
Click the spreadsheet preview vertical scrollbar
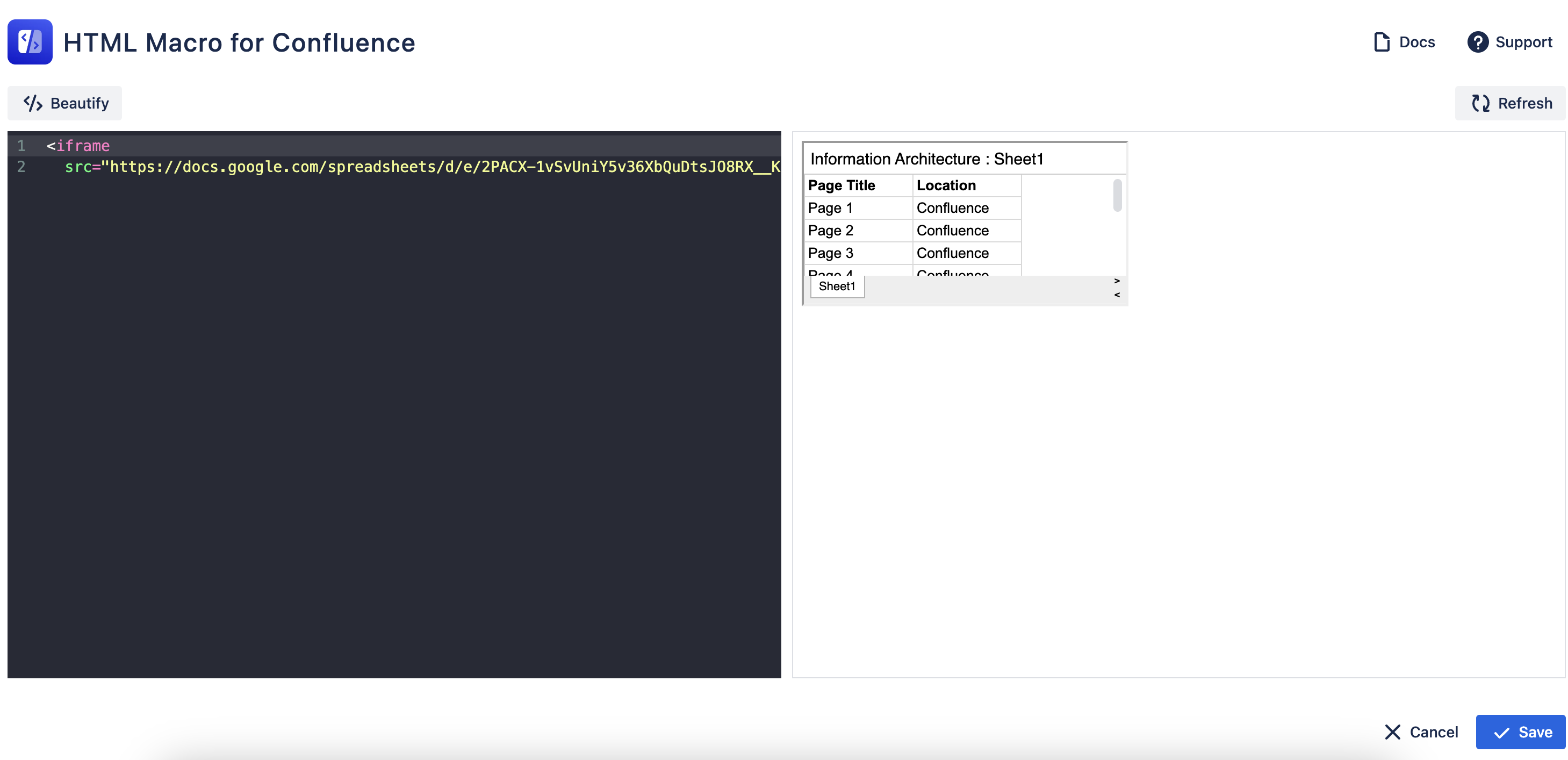coord(1117,196)
